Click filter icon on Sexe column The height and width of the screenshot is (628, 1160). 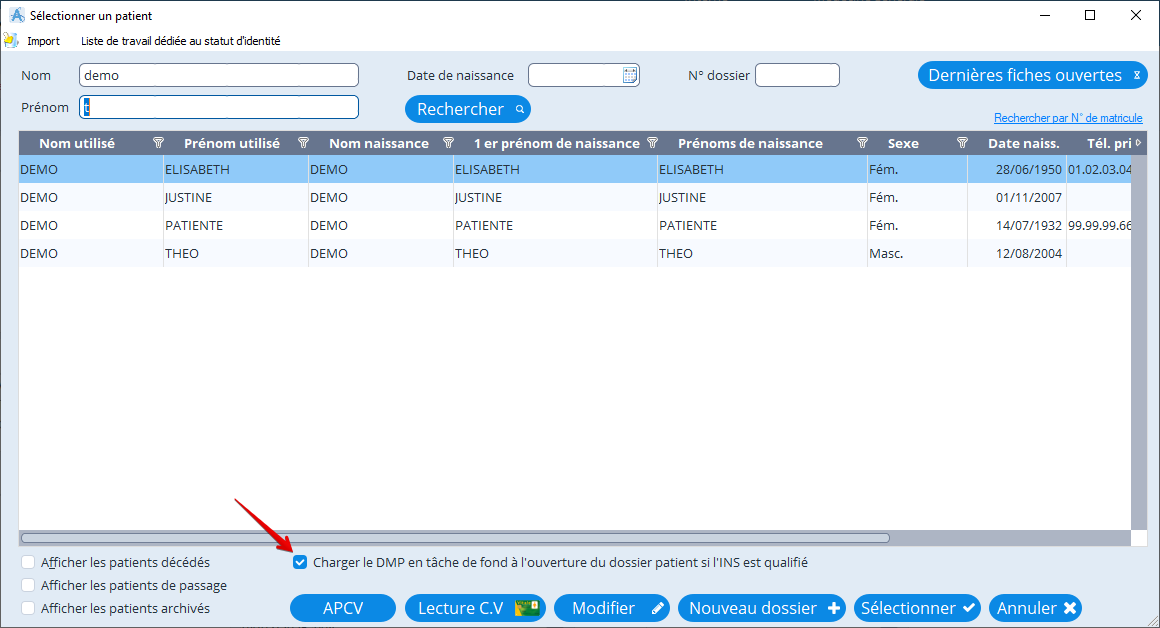(x=962, y=143)
